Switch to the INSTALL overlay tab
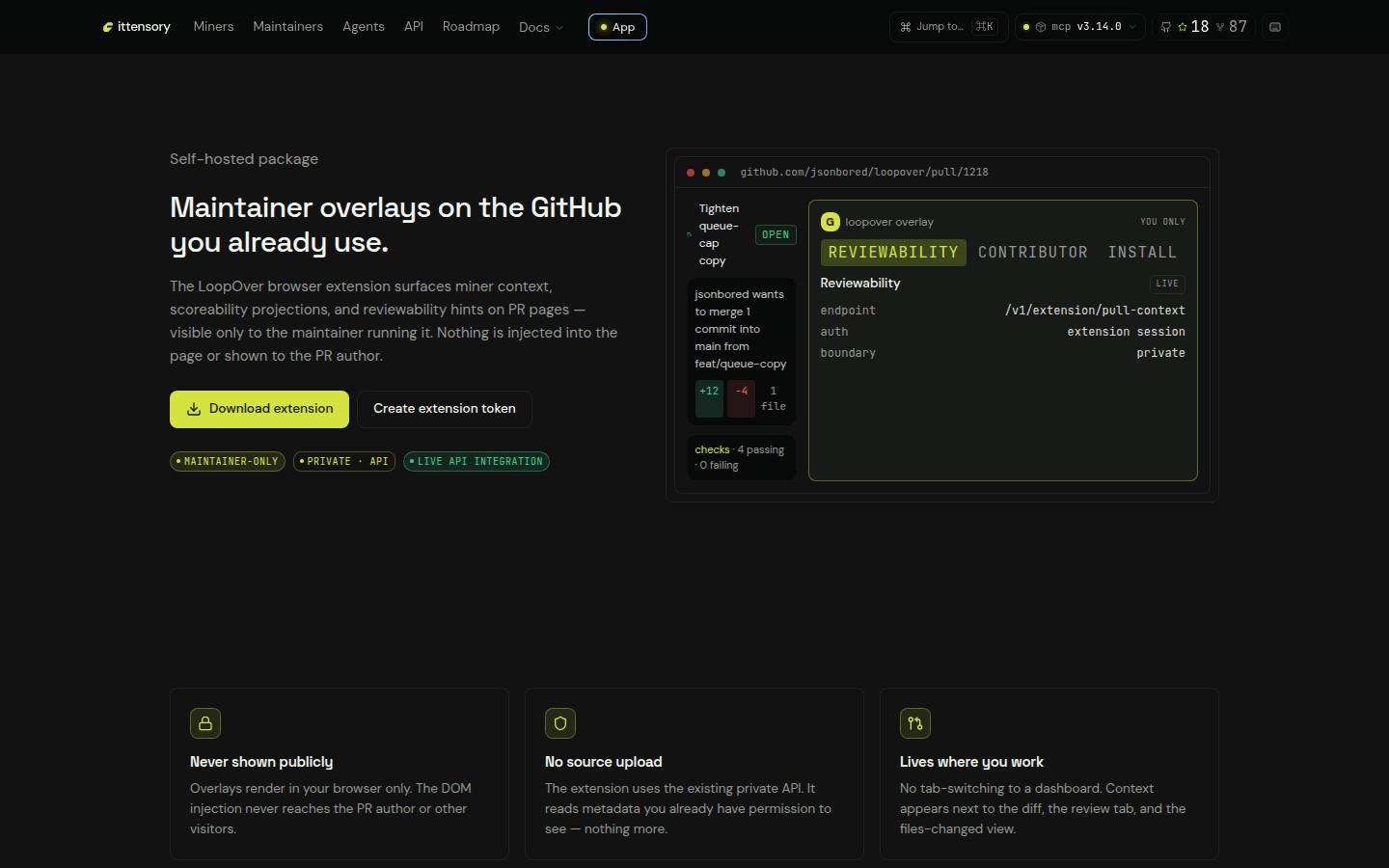The width and height of the screenshot is (1389, 868). pyautogui.click(x=1142, y=253)
